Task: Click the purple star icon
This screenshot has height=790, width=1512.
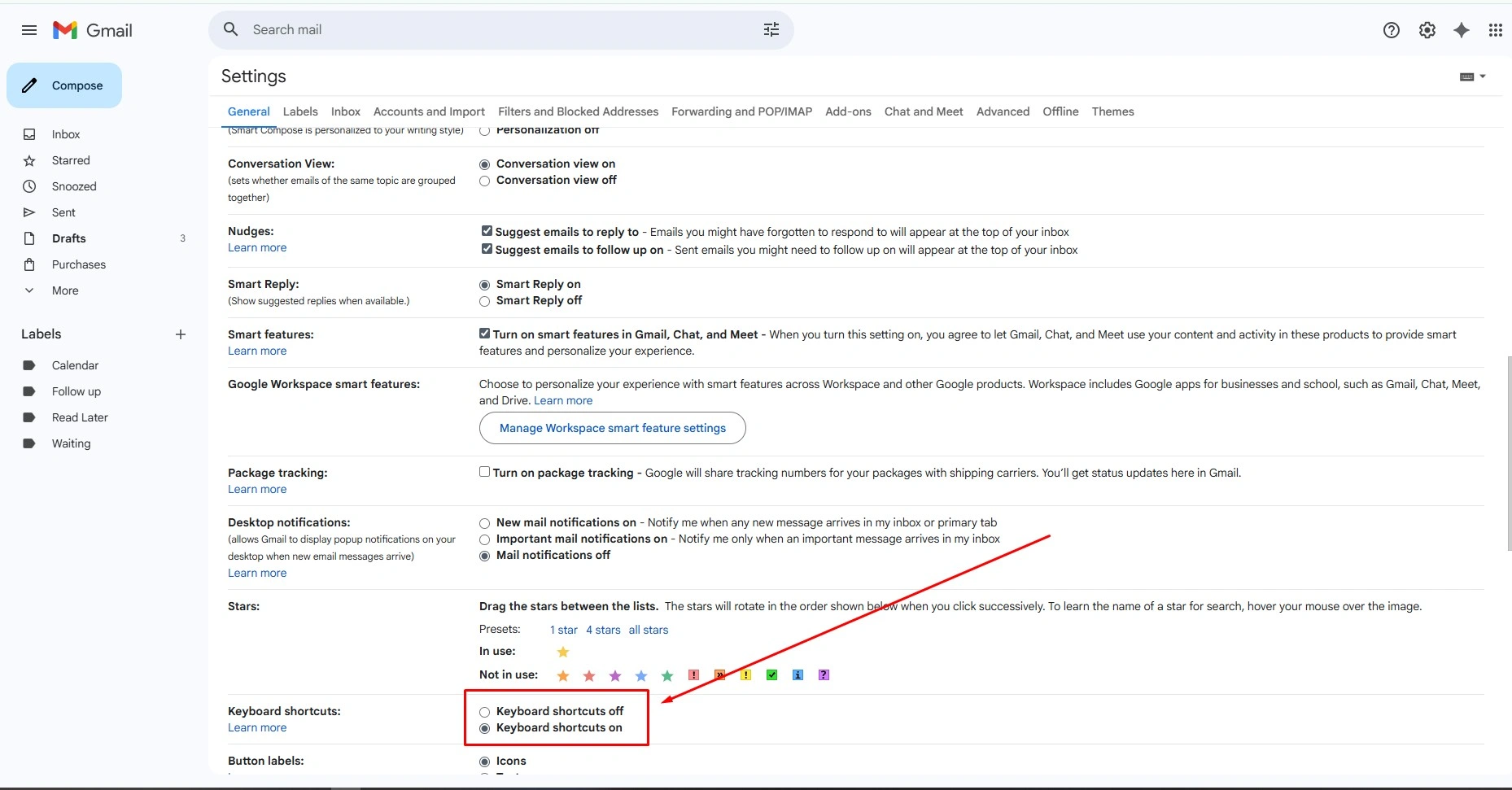Action: 615,675
